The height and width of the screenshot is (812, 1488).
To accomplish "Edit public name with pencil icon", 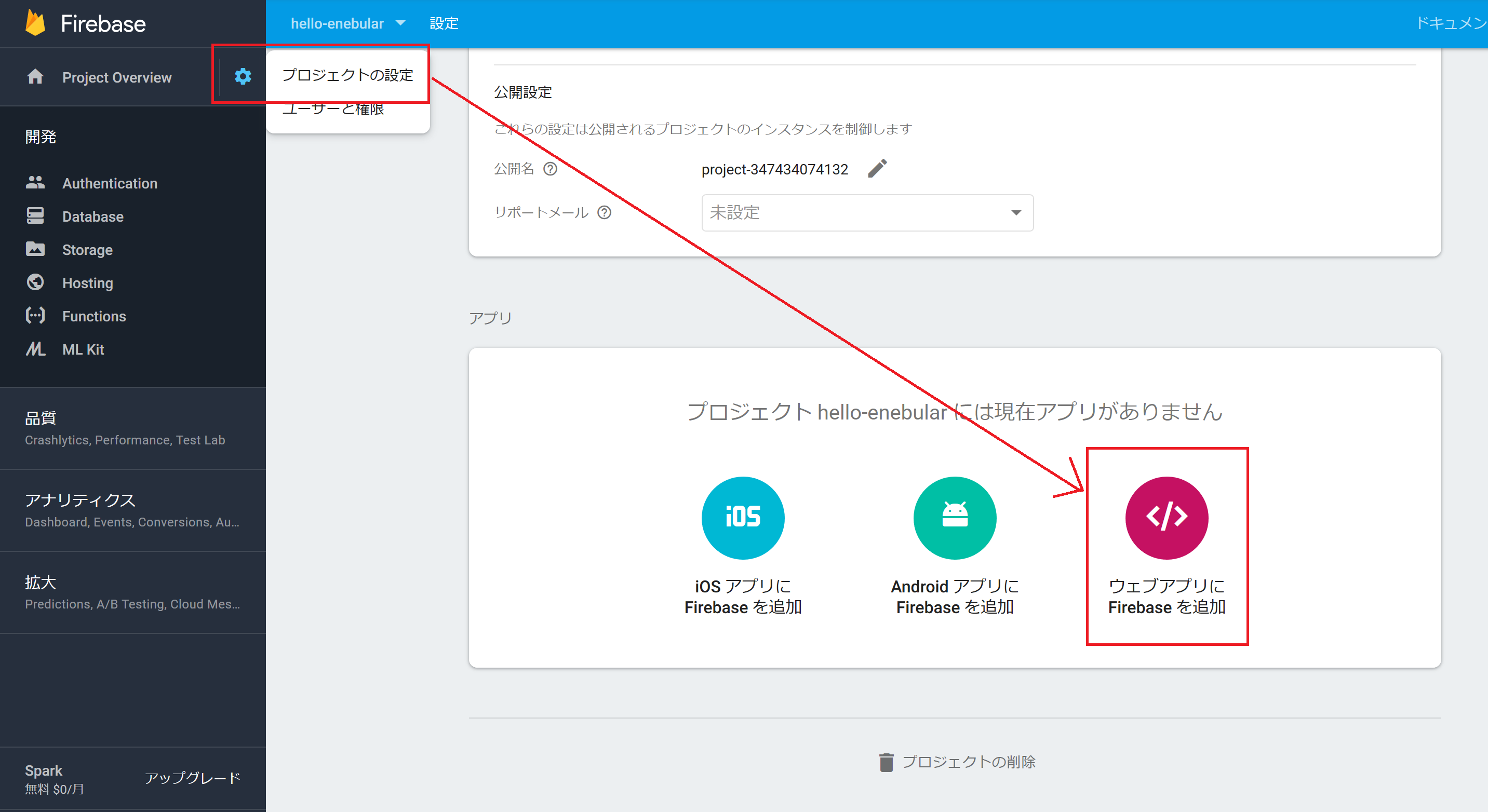I will point(877,169).
